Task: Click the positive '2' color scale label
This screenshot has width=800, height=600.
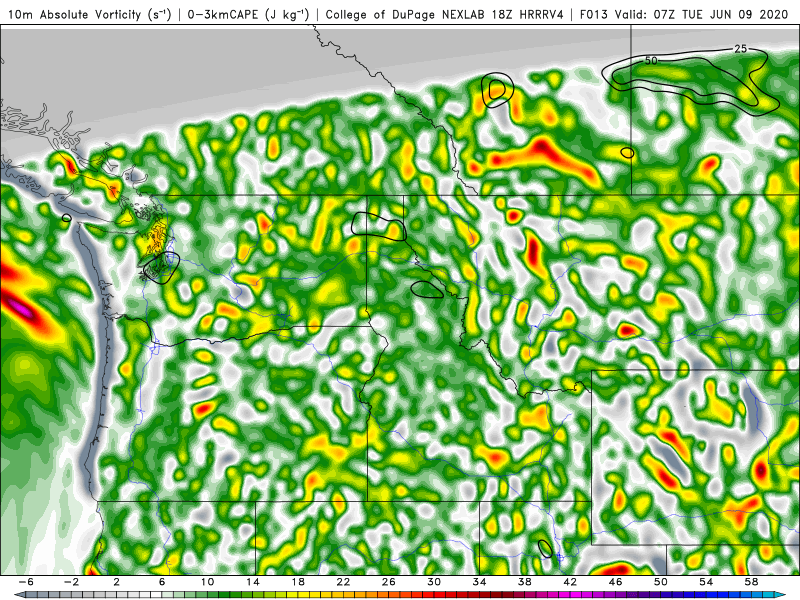Action: [x=116, y=582]
